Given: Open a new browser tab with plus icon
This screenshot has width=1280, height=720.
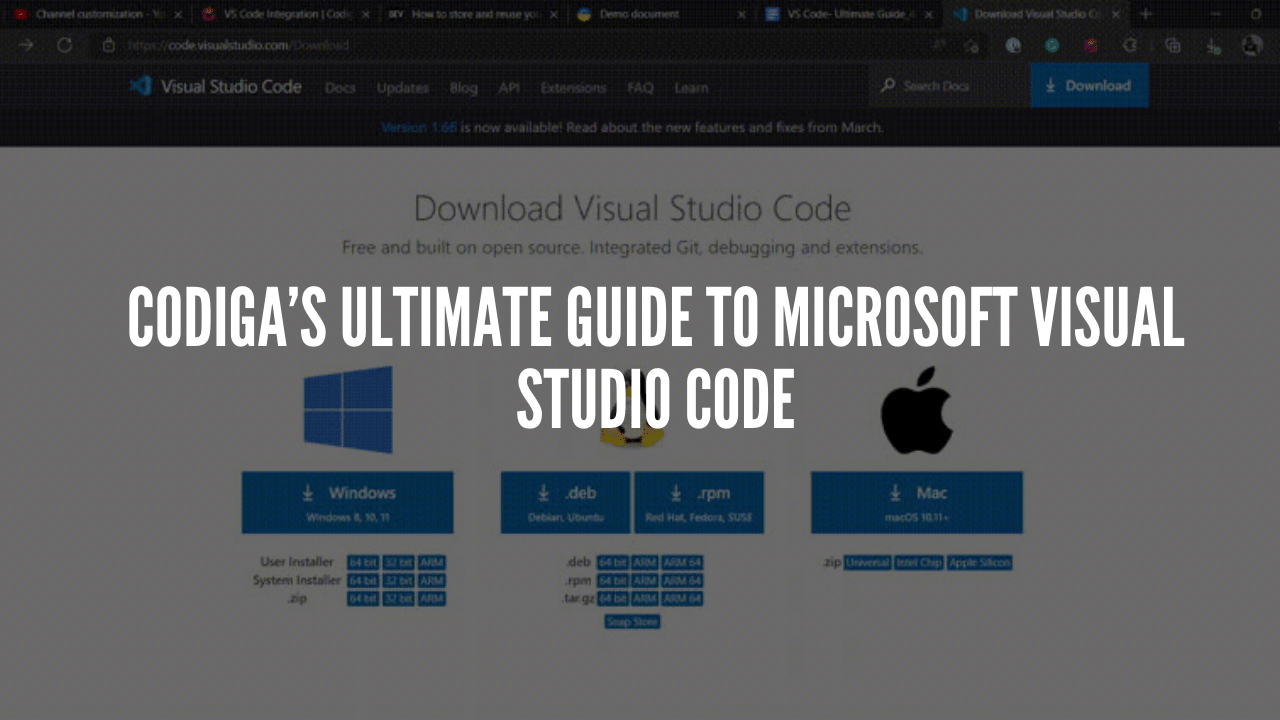Looking at the screenshot, I should tap(1146, 14).
